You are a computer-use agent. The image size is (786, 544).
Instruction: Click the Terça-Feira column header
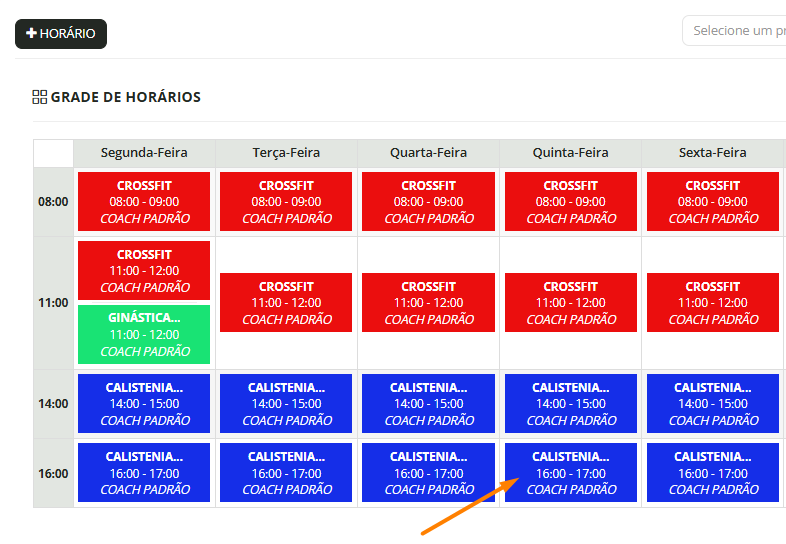pyautogui.click(x=286, y=153)
